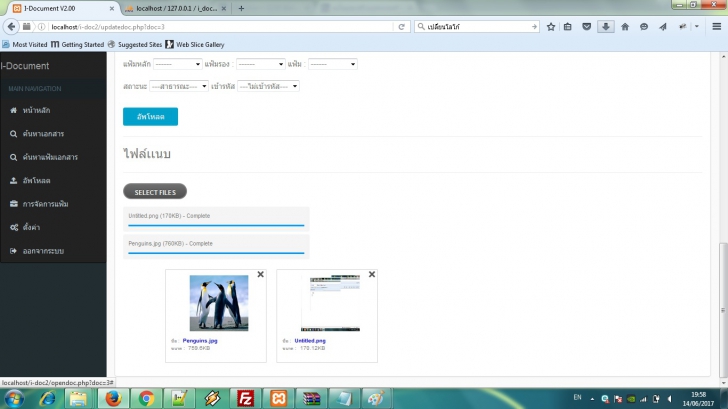Open the เข้ารหัส encryption dropdown
The height and width of the screenshot is (409, 728).
tap(268, 86)
